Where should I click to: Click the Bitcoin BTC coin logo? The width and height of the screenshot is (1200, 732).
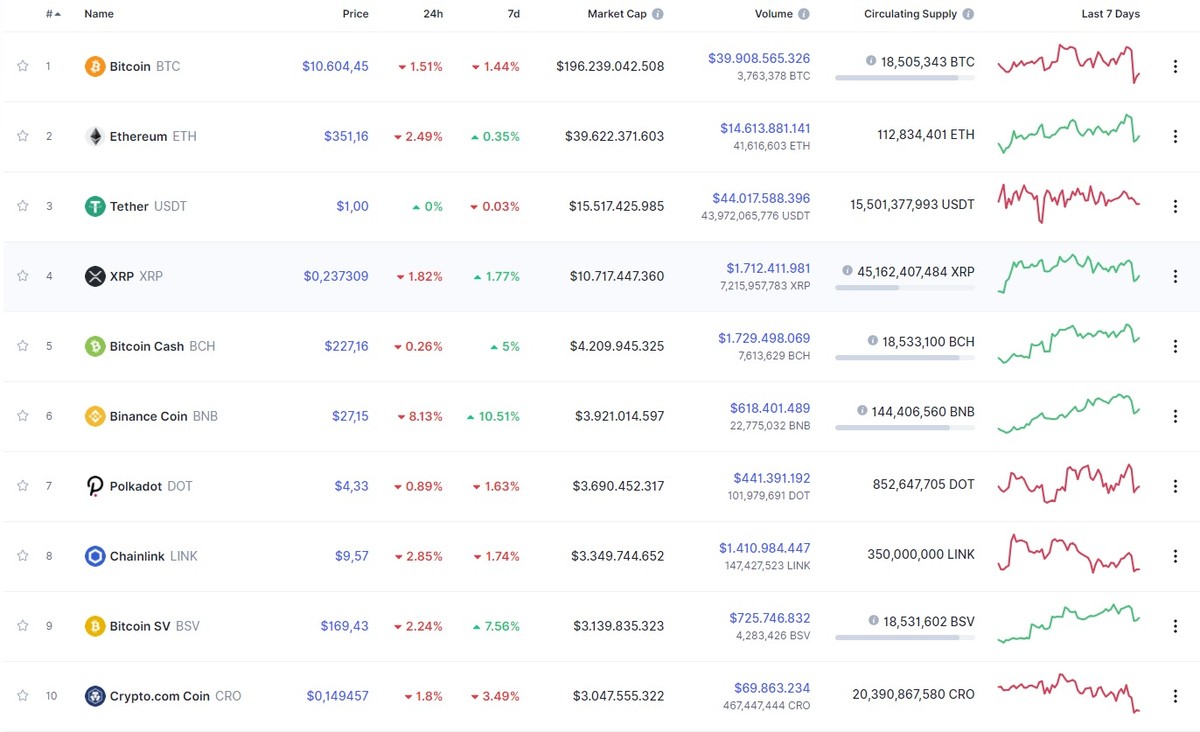point(95,66)
